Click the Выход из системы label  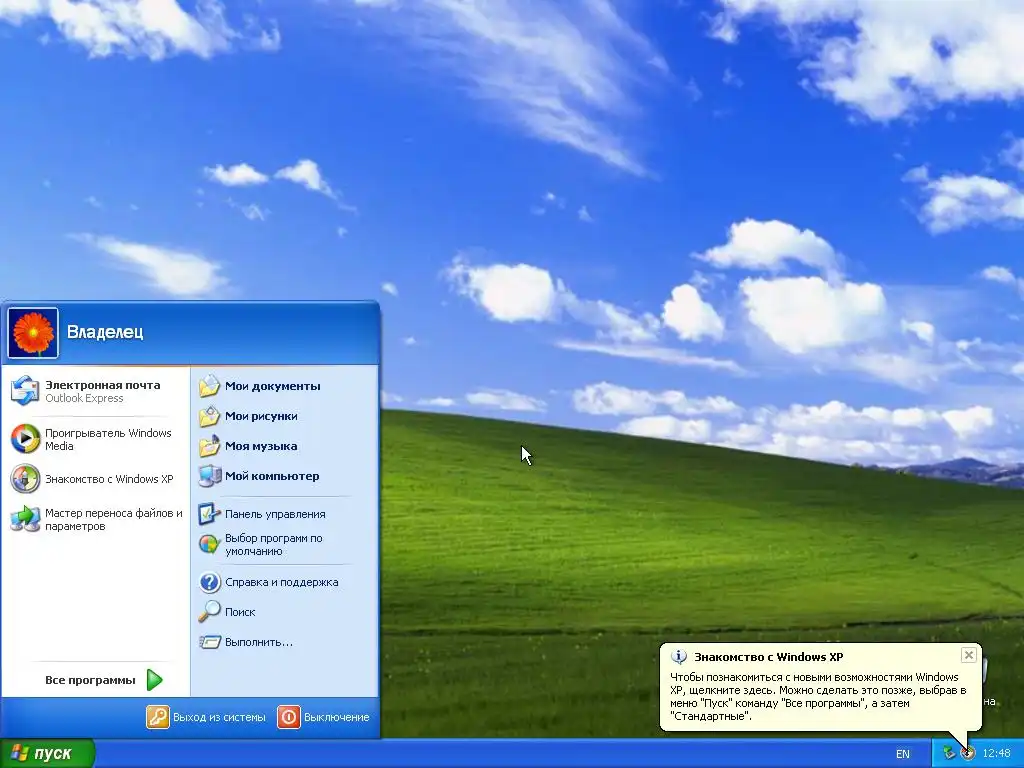(x=219, y=717)
